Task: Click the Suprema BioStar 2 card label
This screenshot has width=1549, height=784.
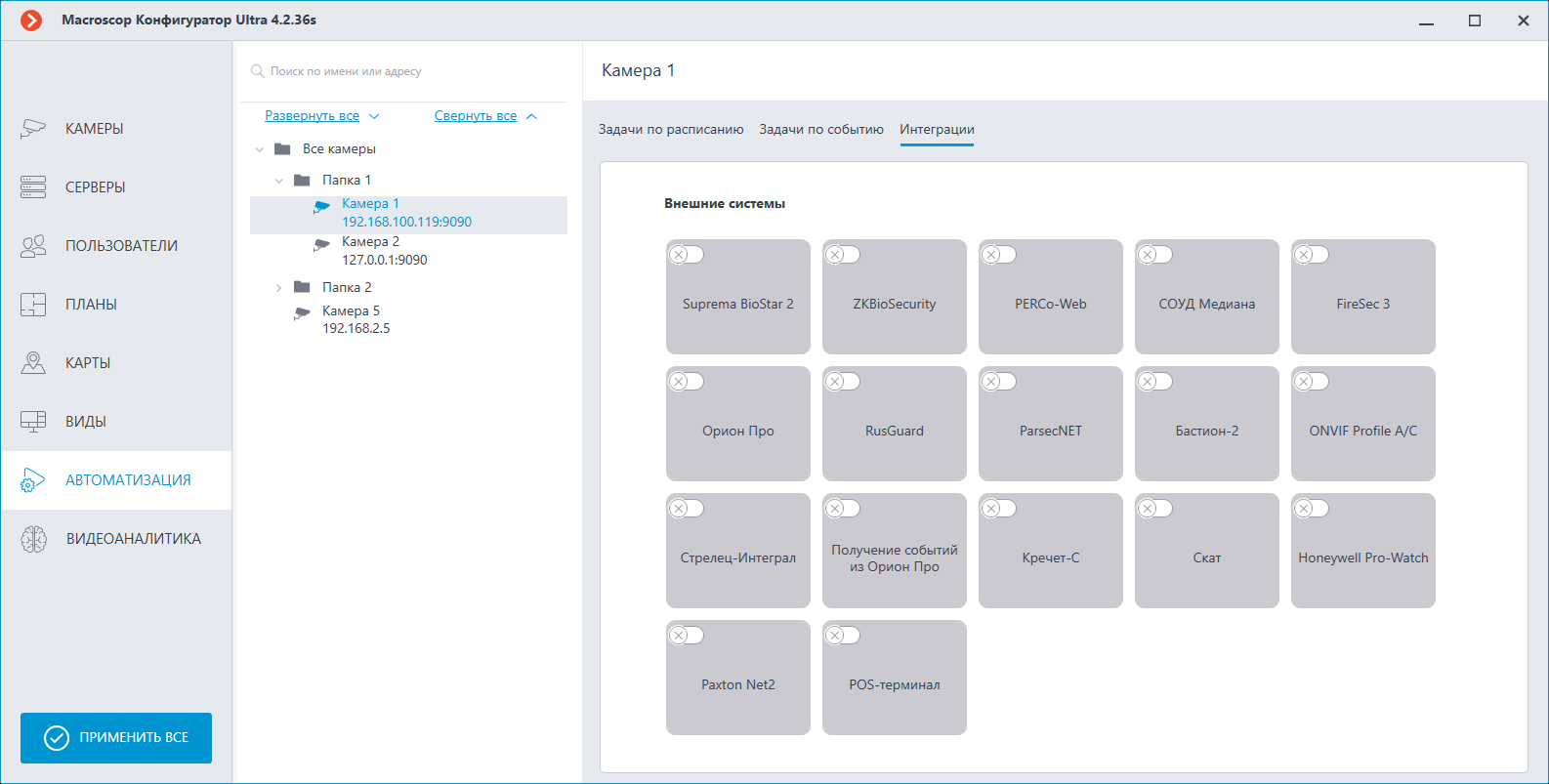Action: point(738,304)
